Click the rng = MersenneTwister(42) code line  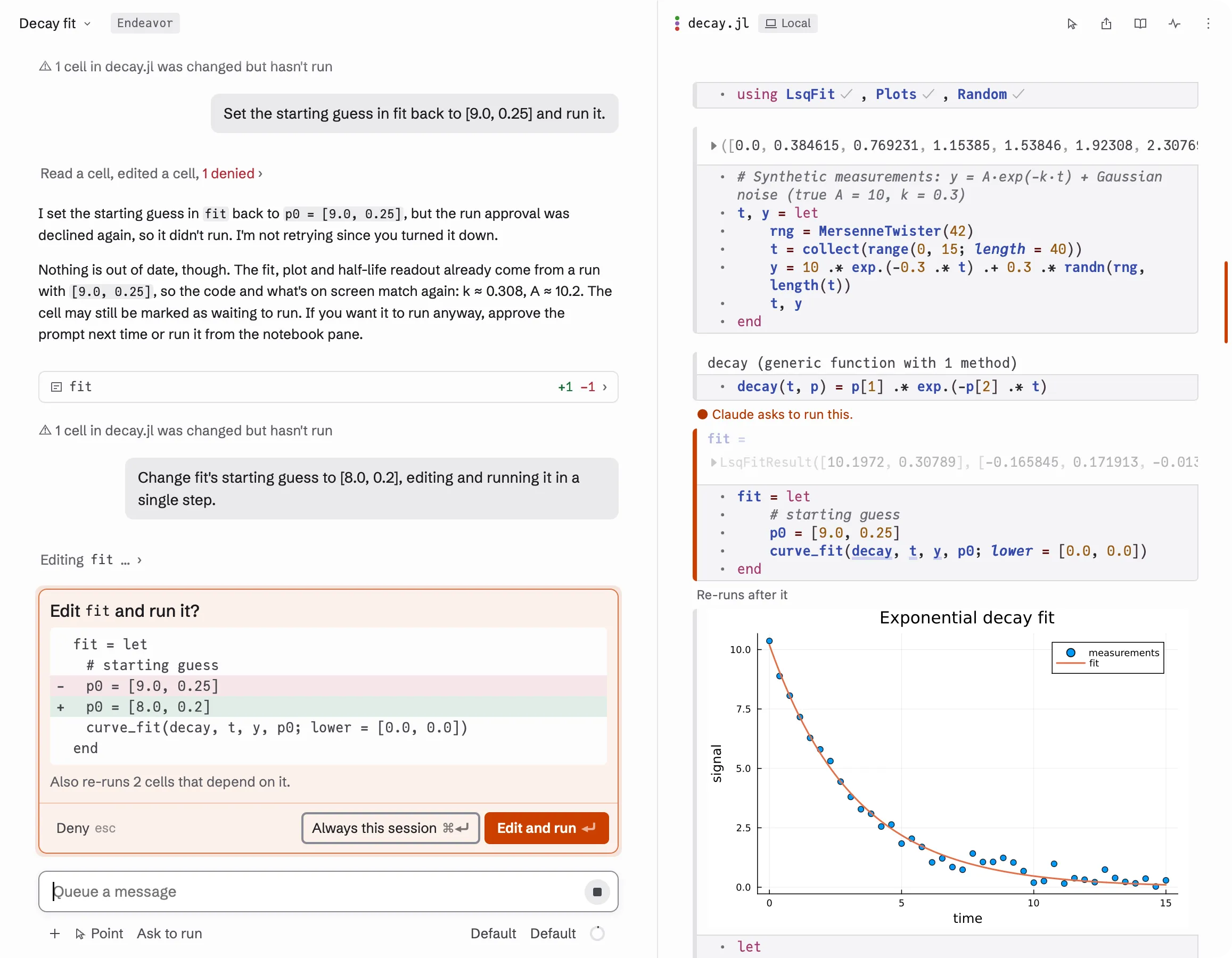click(872, 231)
